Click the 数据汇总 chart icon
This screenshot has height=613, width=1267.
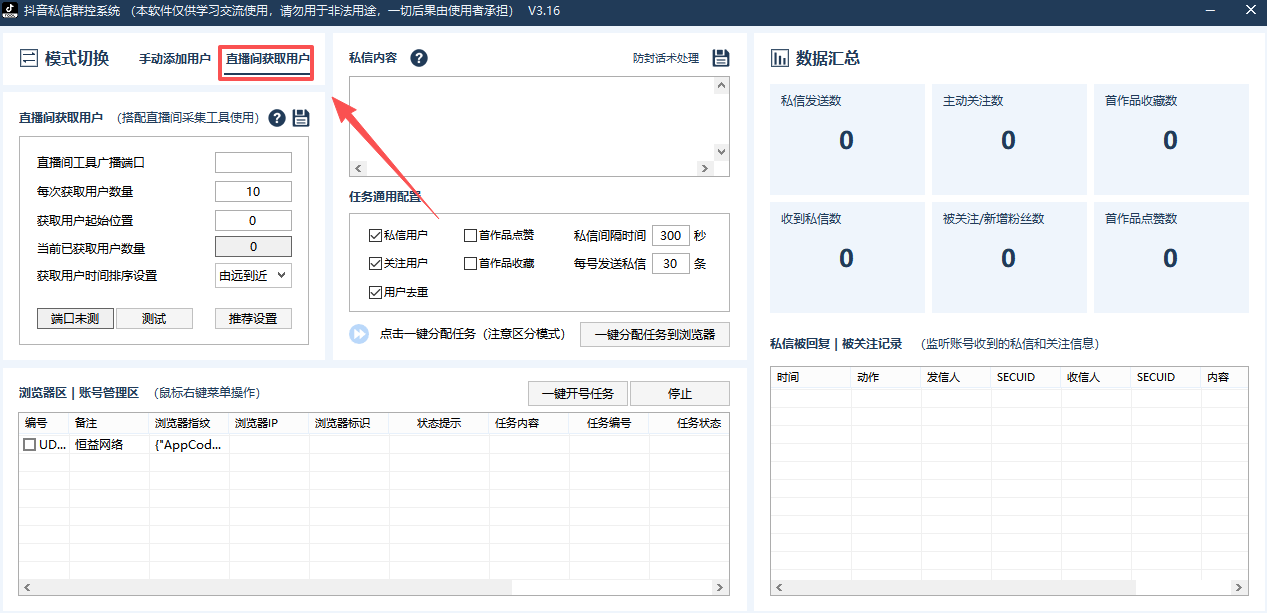pos(780,58)
